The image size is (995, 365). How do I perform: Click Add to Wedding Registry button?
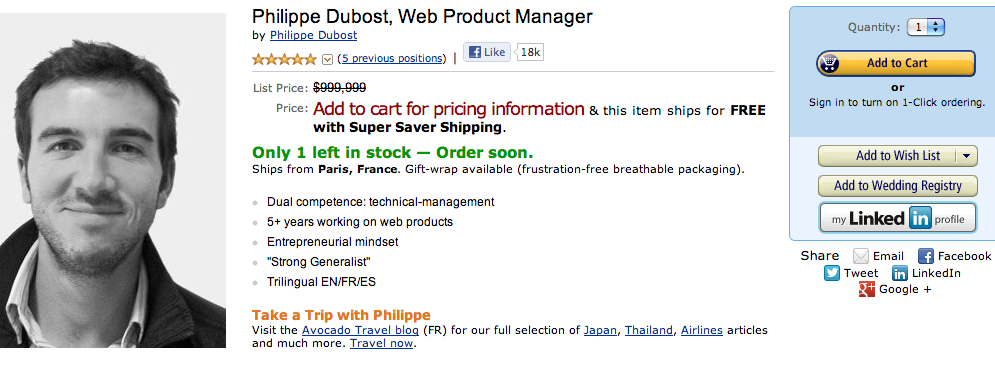click(x=897, y=185)
